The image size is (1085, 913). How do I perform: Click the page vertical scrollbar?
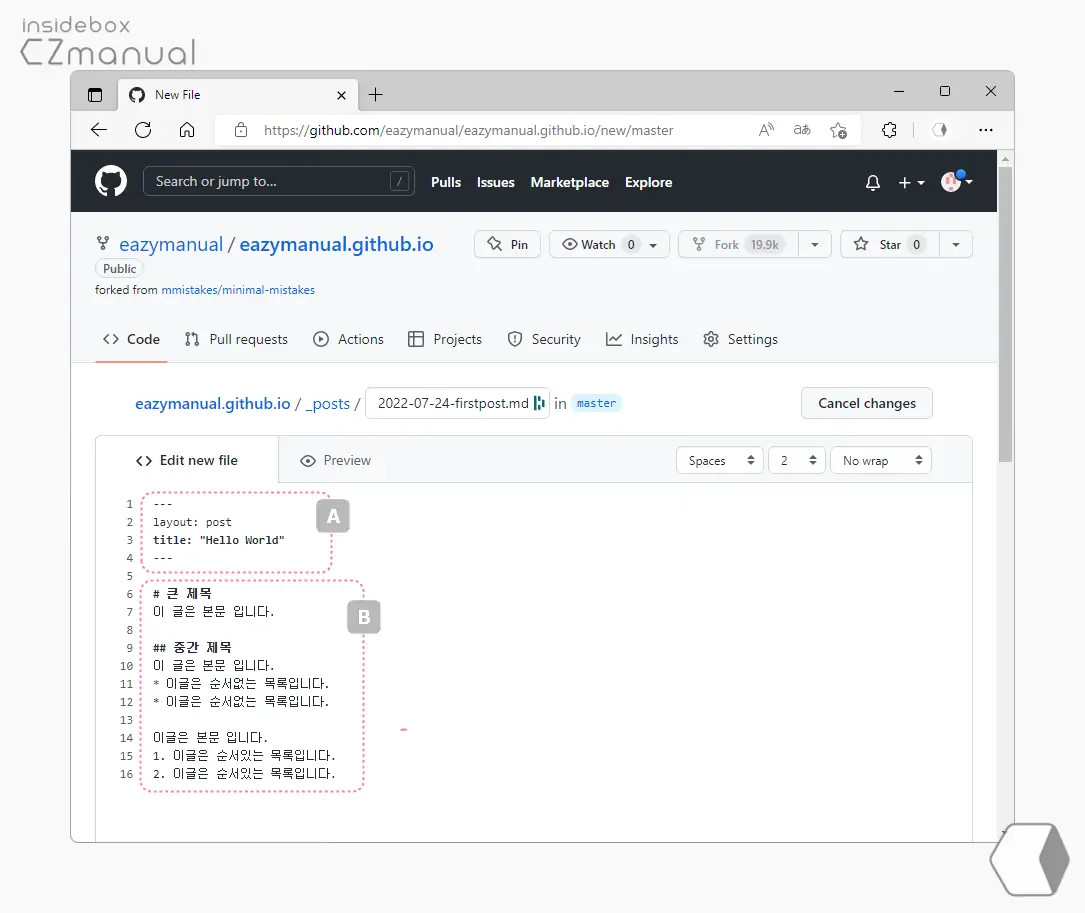[1005, 314]
